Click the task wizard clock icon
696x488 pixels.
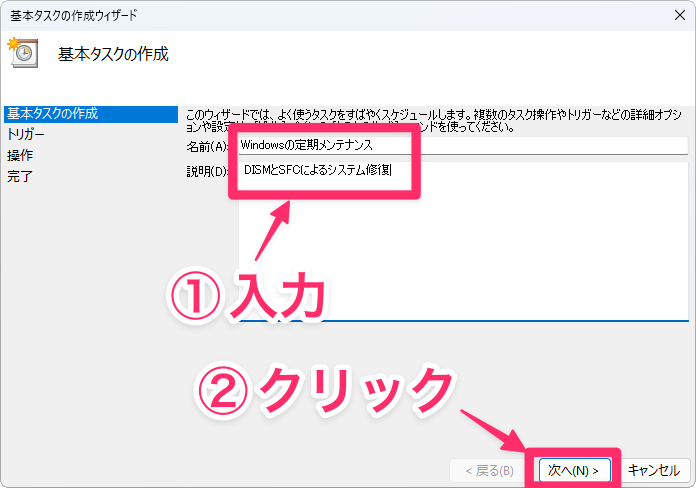pos(22,52)
